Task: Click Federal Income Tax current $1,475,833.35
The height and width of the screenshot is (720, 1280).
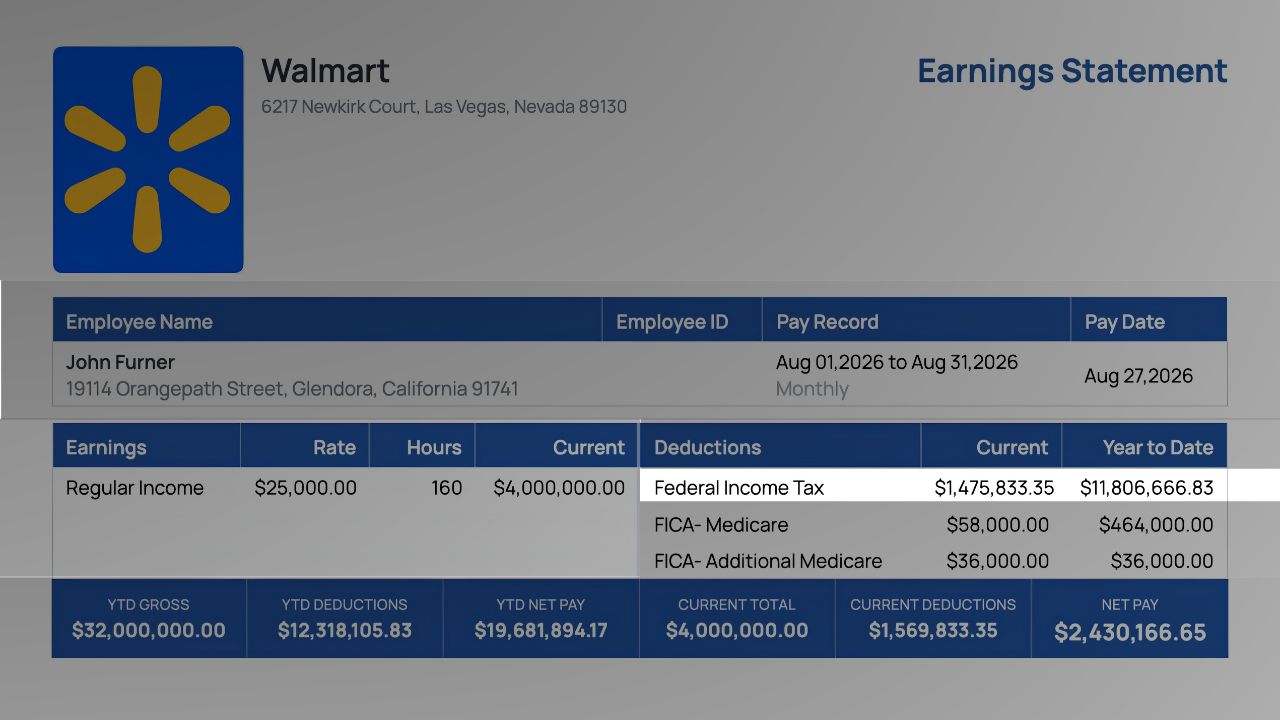Action: (x=994, y=488)
